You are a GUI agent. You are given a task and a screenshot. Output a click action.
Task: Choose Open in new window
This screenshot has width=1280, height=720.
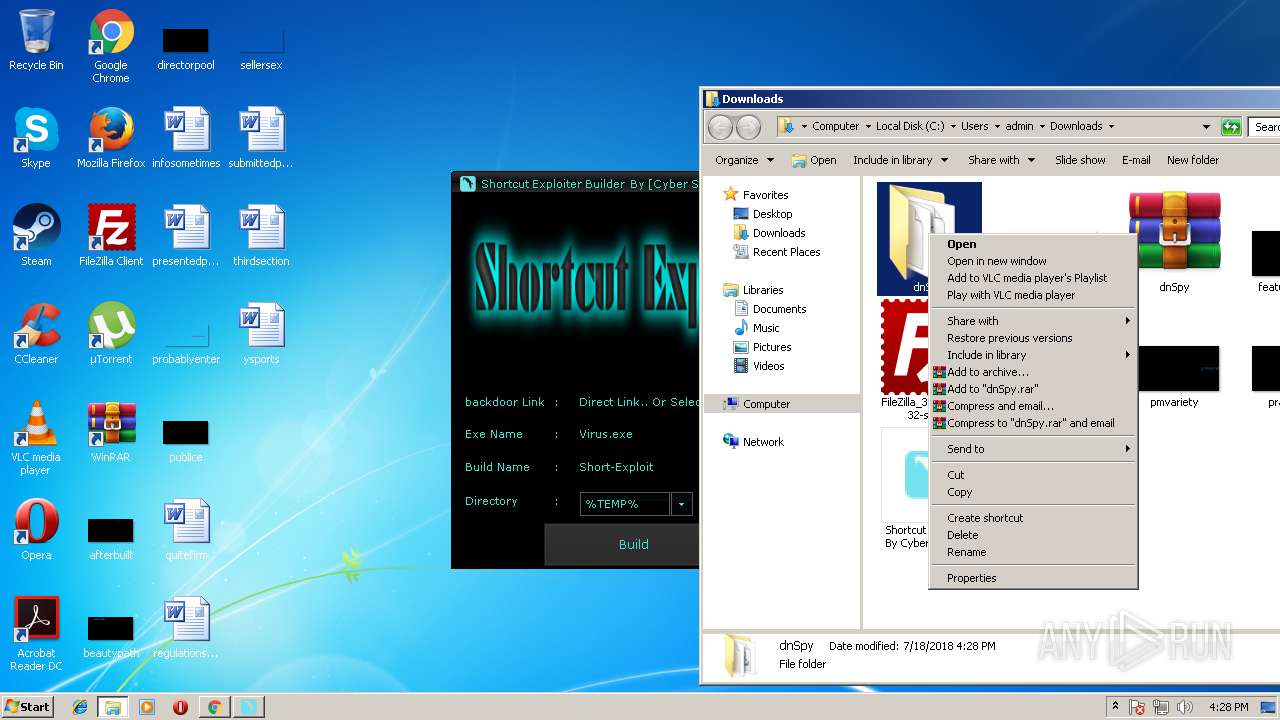[1034, 261]
